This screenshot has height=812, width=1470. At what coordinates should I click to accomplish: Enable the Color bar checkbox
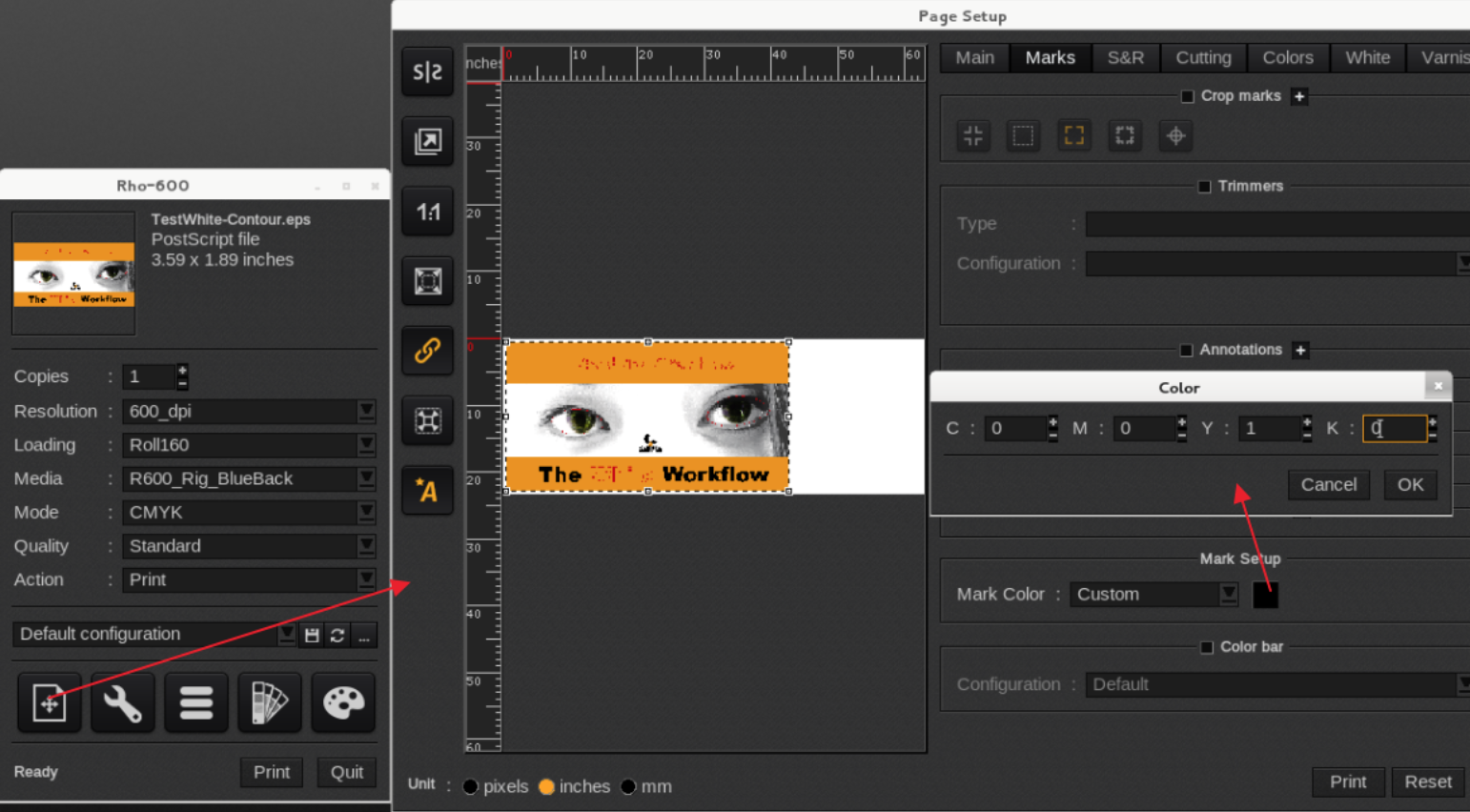pos(1206,647)
